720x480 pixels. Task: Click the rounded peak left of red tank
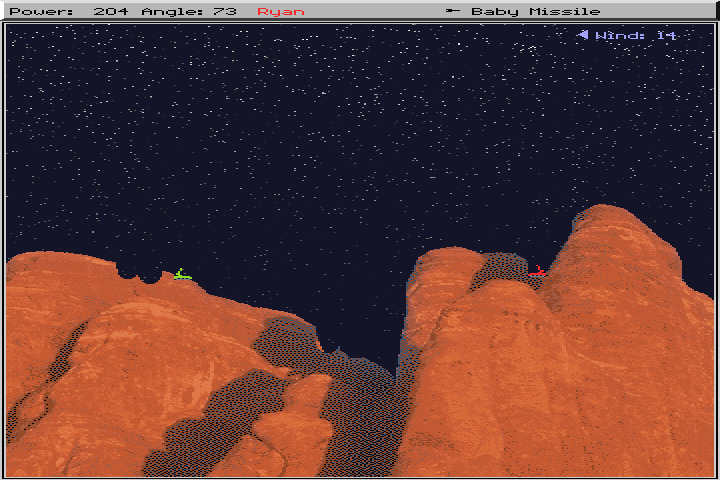pos(448,254)
